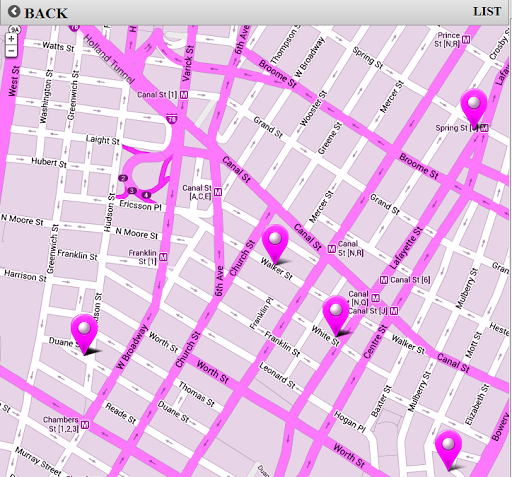Zoom in with the plus button
This screenshot has width=512, height=477.
click(x=11, y=39)
